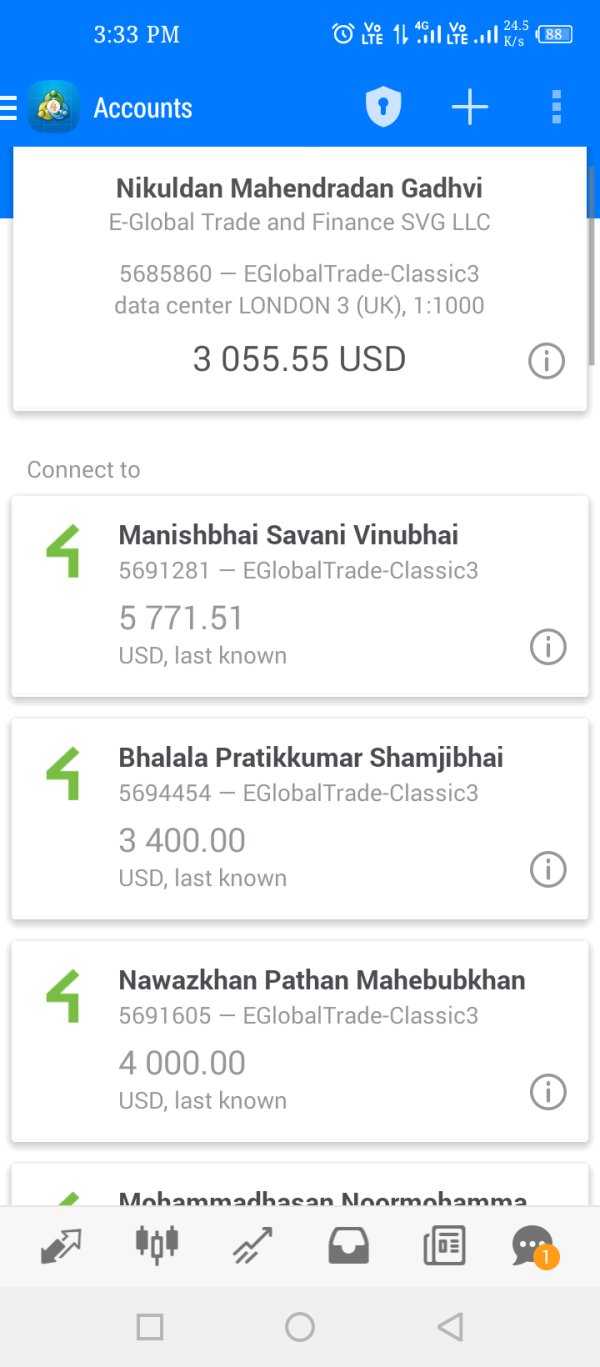Switch to the Quotes tab
Screen dimensions: 600x1367
tap(61, 1246)
